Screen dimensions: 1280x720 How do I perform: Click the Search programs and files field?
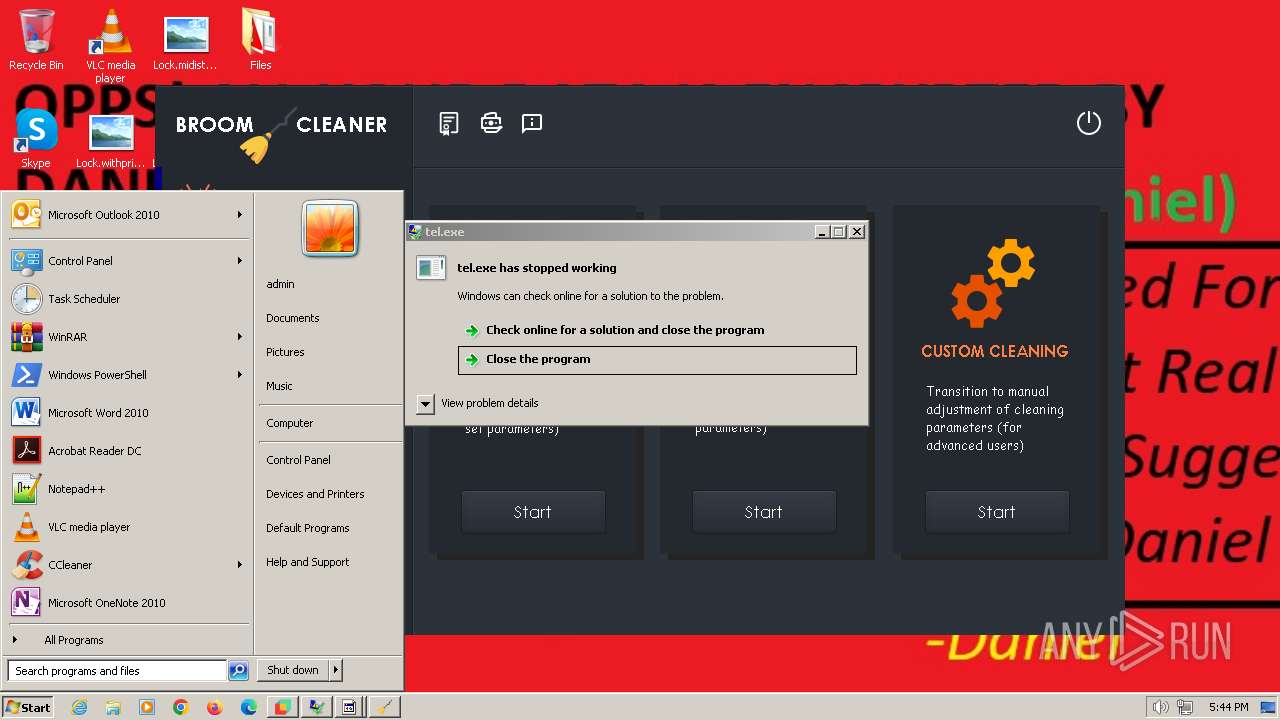point(117,671)
